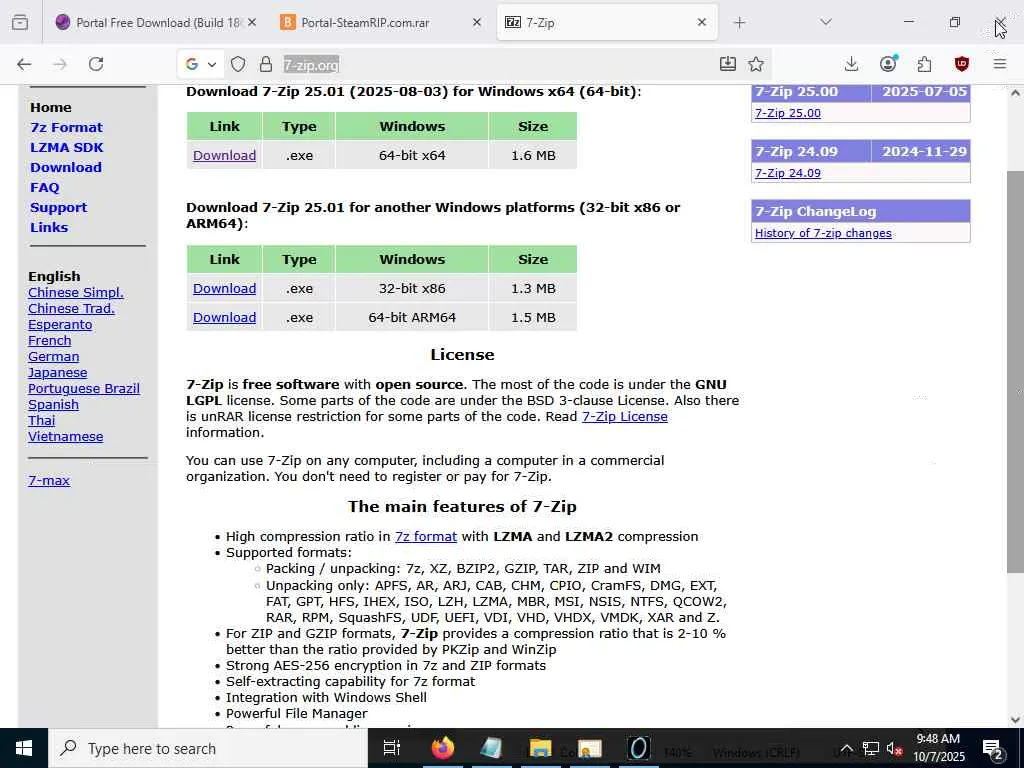
Task: Open the 7-Zip 25.00 news link
Action: (x=788, y=113)
